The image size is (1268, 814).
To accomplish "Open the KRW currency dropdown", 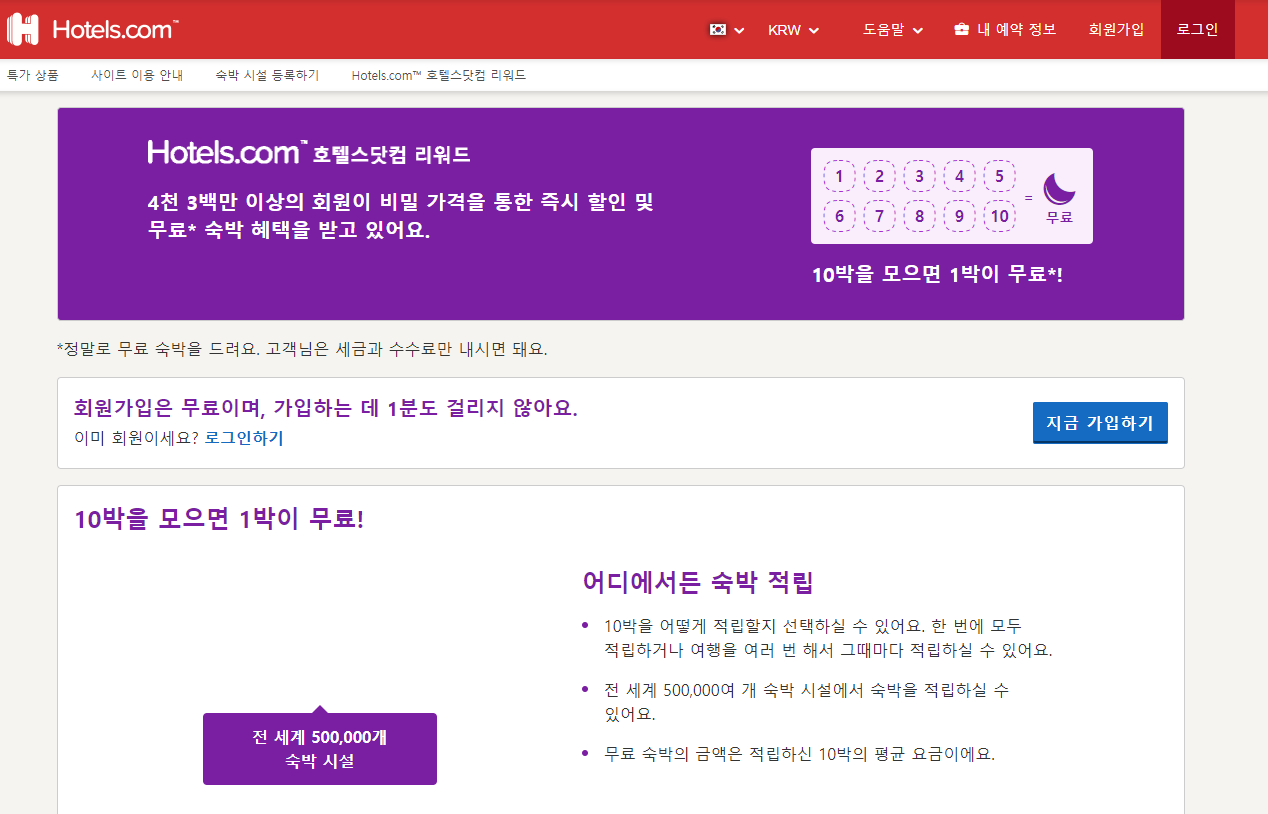I will (x=793, y=30).
